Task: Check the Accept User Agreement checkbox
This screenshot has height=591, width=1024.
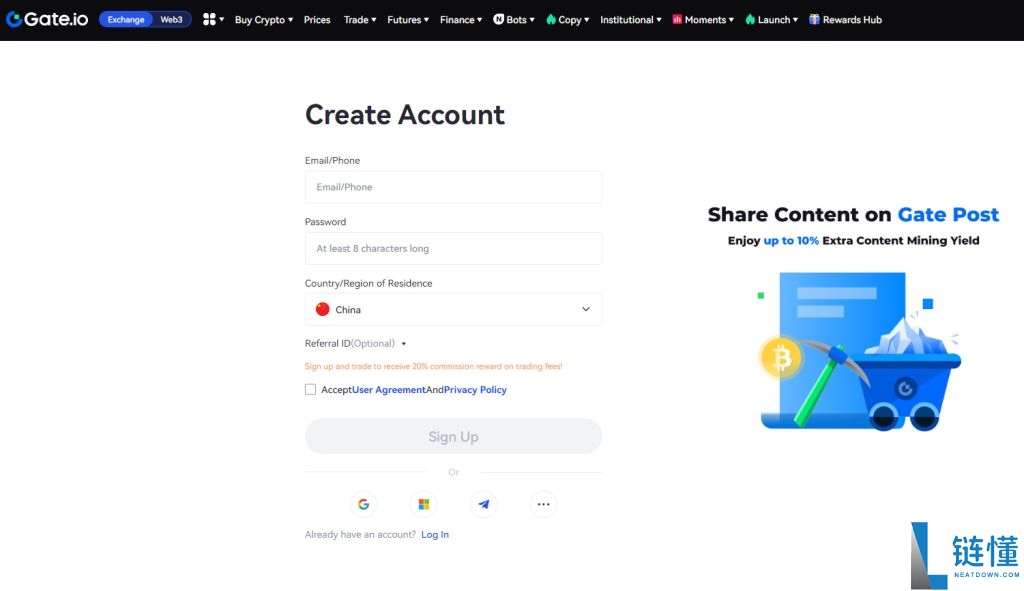Action: coord(310,389)
